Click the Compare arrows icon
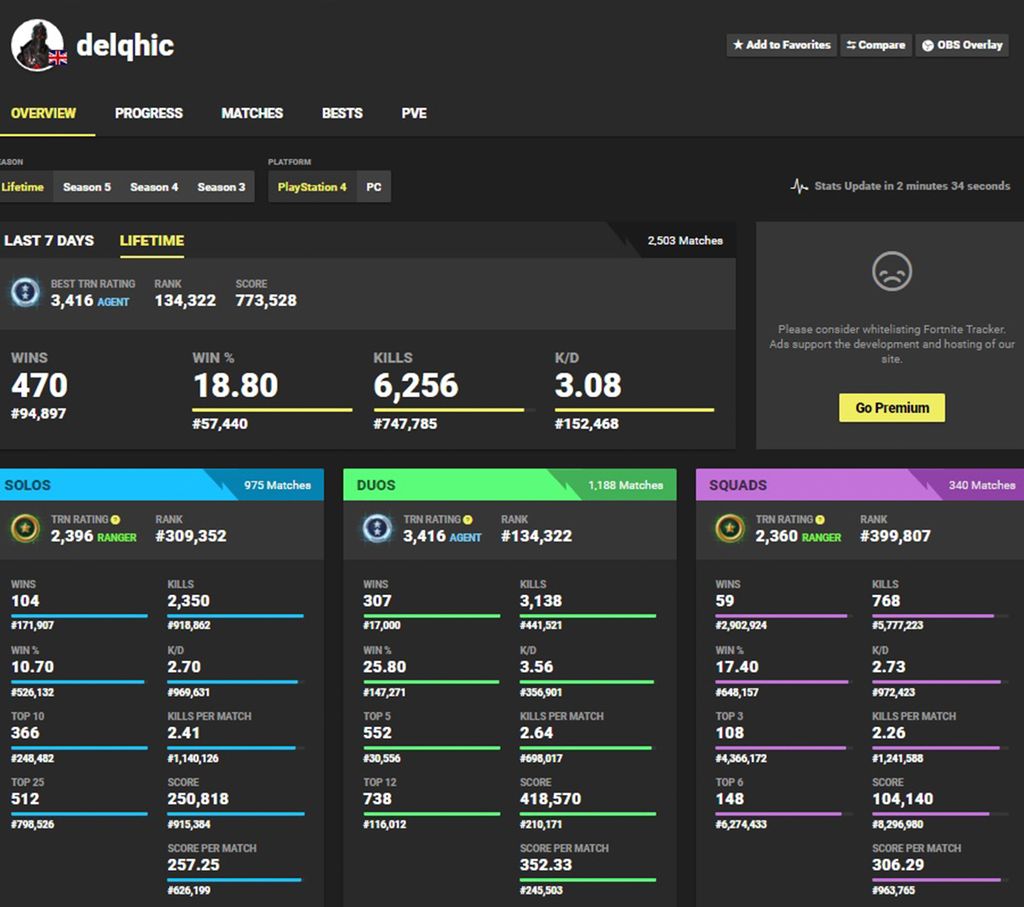 tap(852, 45)
